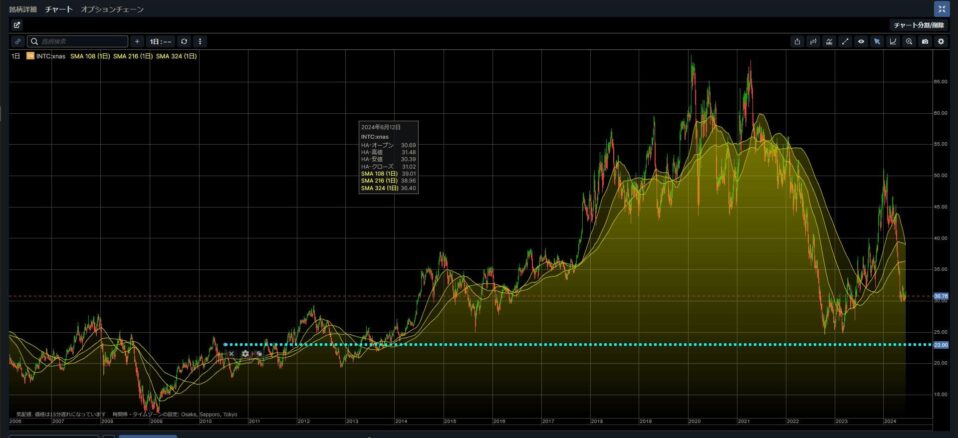Add a symbol with the plus button
The height and width of the screenshot is (438, 958).
click(x=137, y=42)
